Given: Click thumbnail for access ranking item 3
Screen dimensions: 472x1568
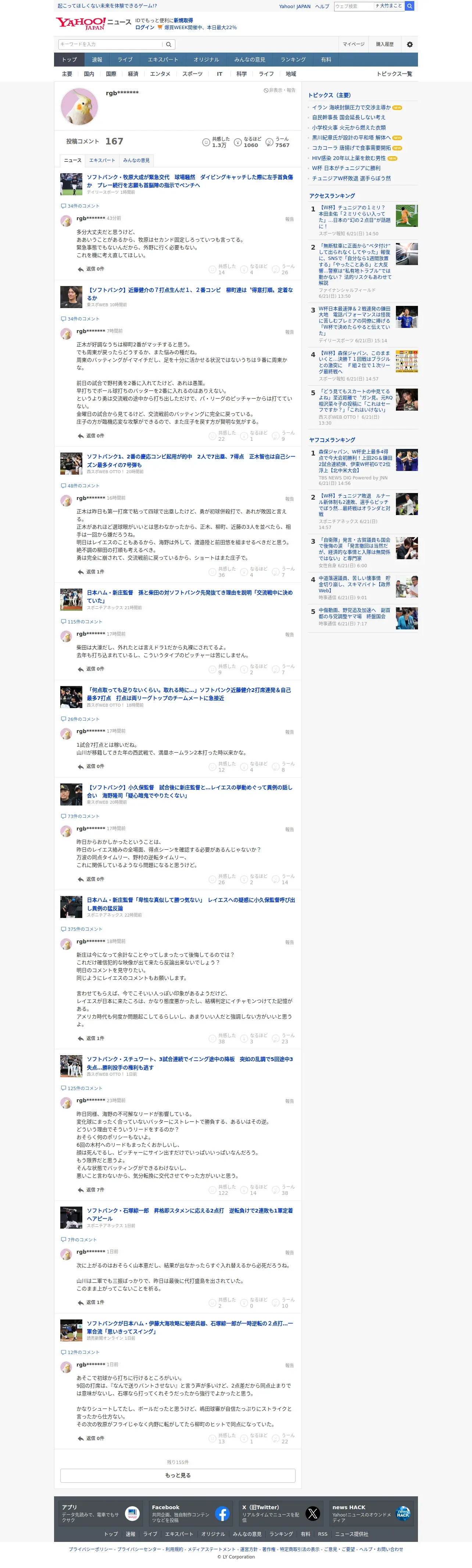Looking at the screenshot, I should pyautogui.click(x=406, y=317).
